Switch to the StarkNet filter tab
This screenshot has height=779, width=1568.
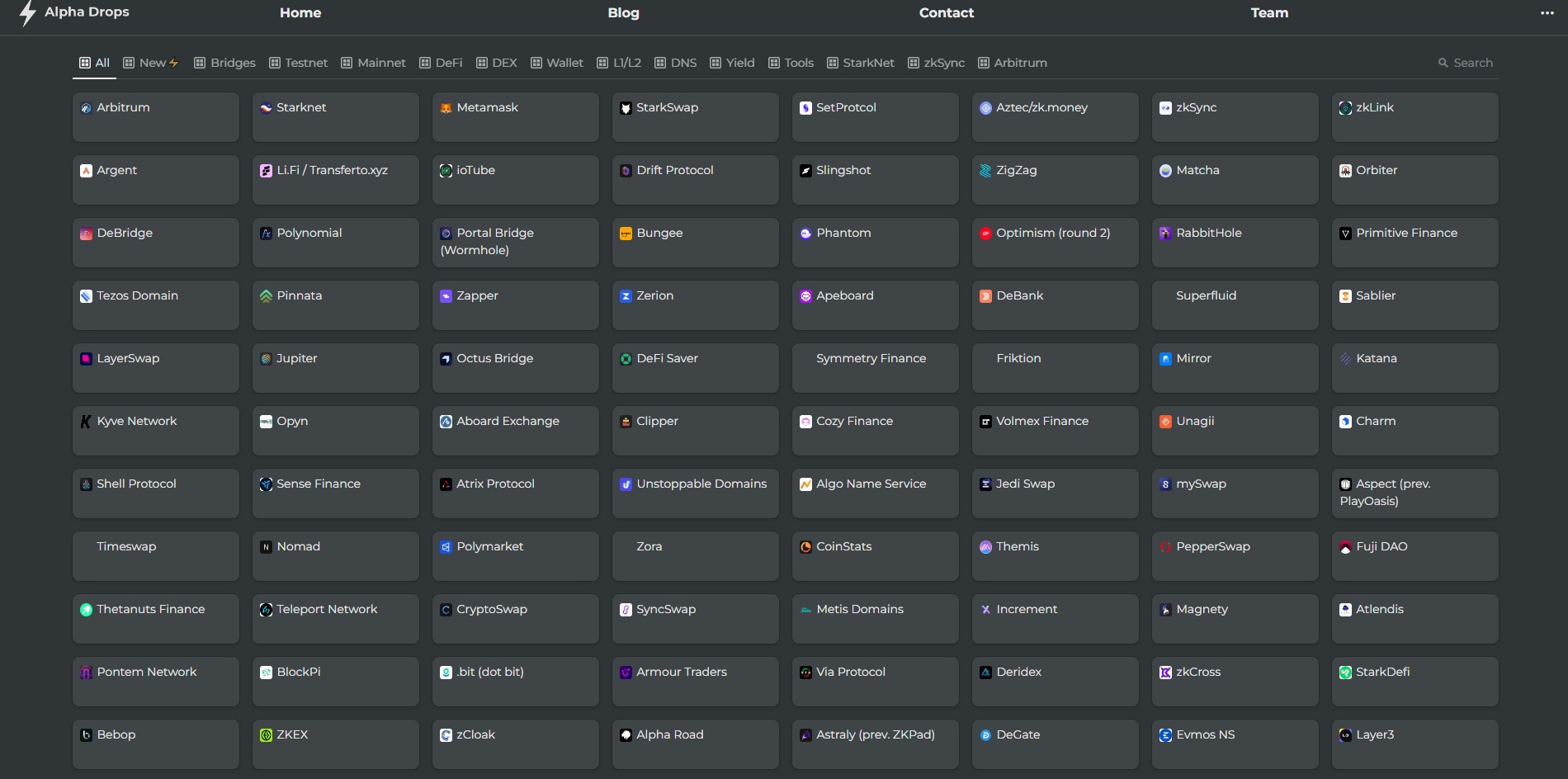pyautogui.click(x=861, y=63)
